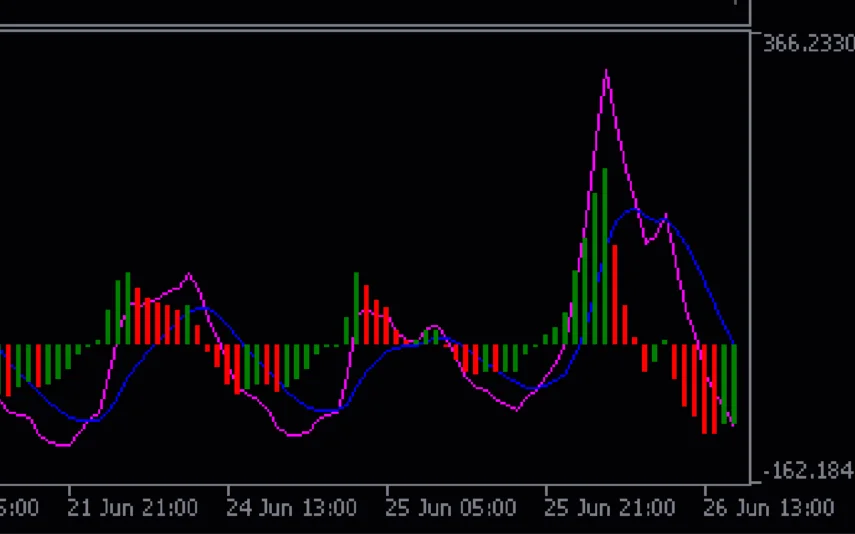Click the vertical price scale axis
Viewport: 855px width, 534px height.
[x=750, y=250]
